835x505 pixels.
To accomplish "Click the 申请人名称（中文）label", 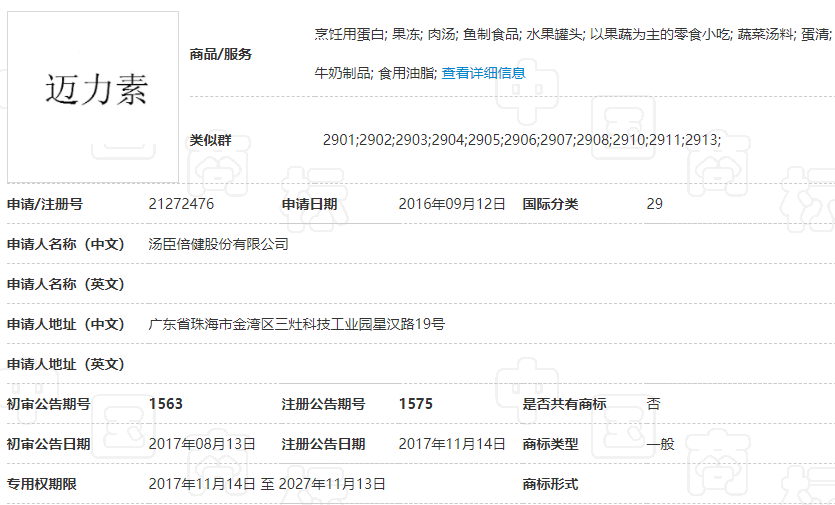I will pyautogui.click(x=66, y=244).
